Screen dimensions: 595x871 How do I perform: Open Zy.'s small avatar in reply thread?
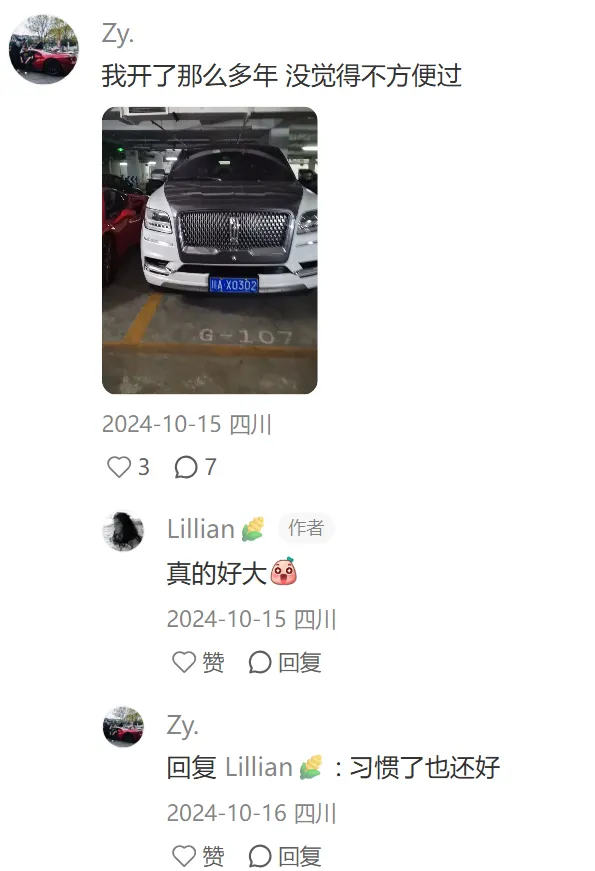tap(123, 727)
